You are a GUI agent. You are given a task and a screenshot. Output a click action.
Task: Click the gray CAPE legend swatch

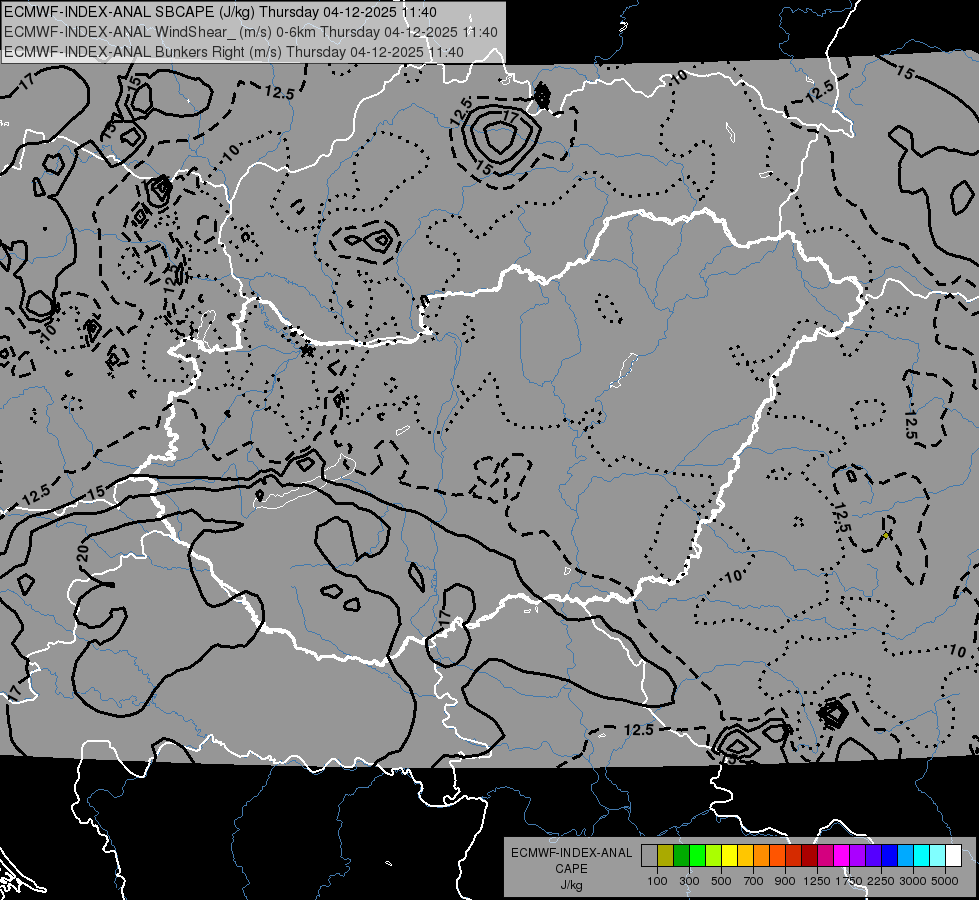[649, 855]
